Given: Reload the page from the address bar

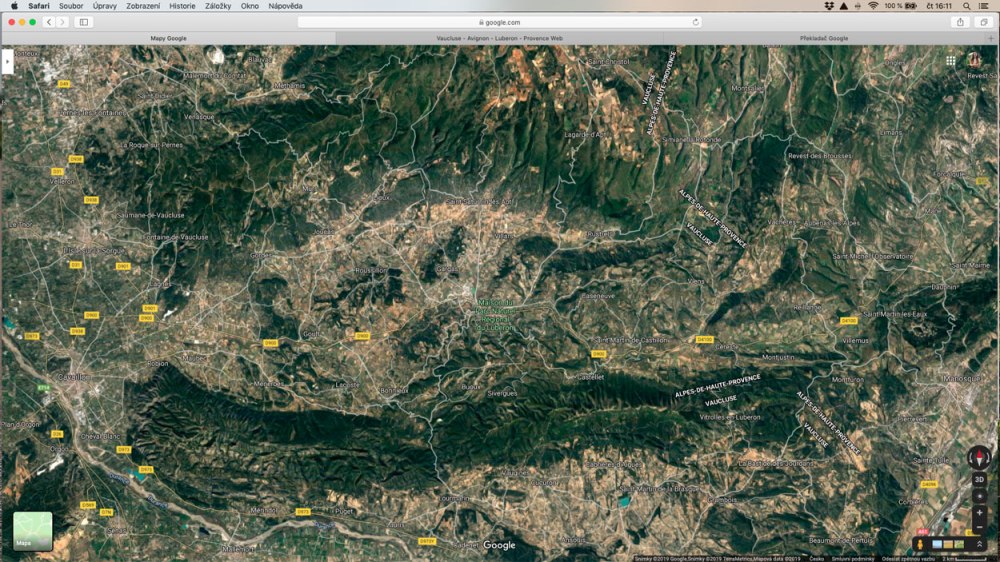Looking at the screenshot, I should coord(696,22).
